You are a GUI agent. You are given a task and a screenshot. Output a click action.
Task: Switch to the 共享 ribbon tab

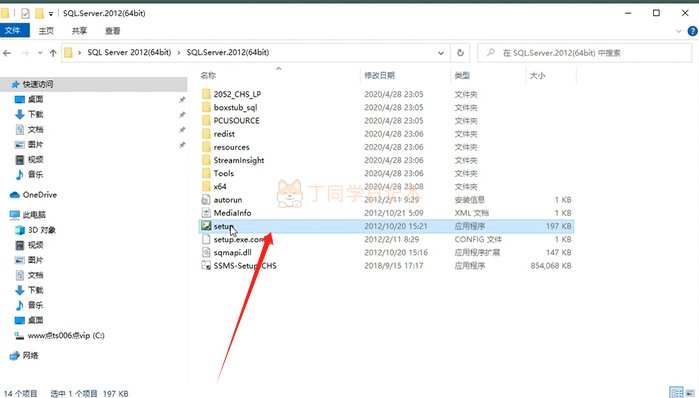pyautogui.click(x=79, y=31)
